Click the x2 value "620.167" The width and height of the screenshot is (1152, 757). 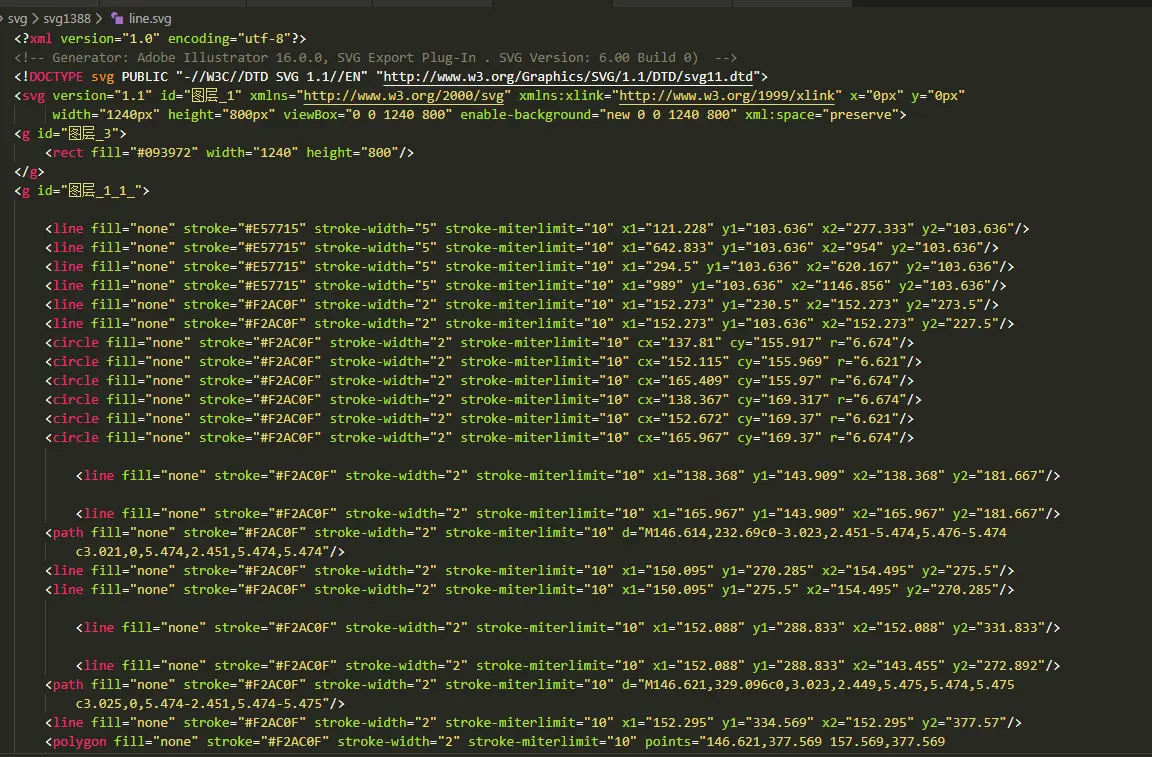point(864,267)
